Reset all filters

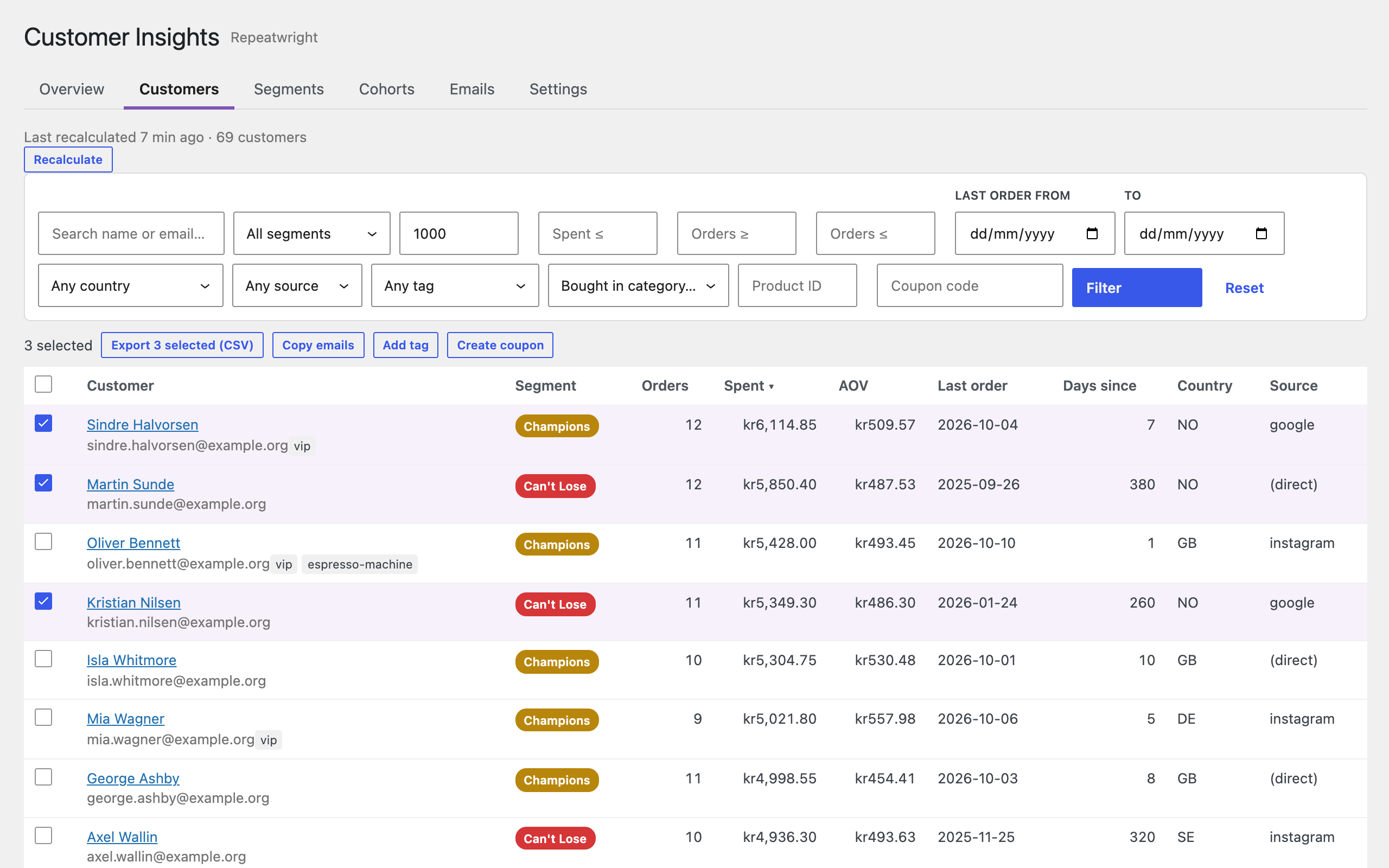point(1244,288)
